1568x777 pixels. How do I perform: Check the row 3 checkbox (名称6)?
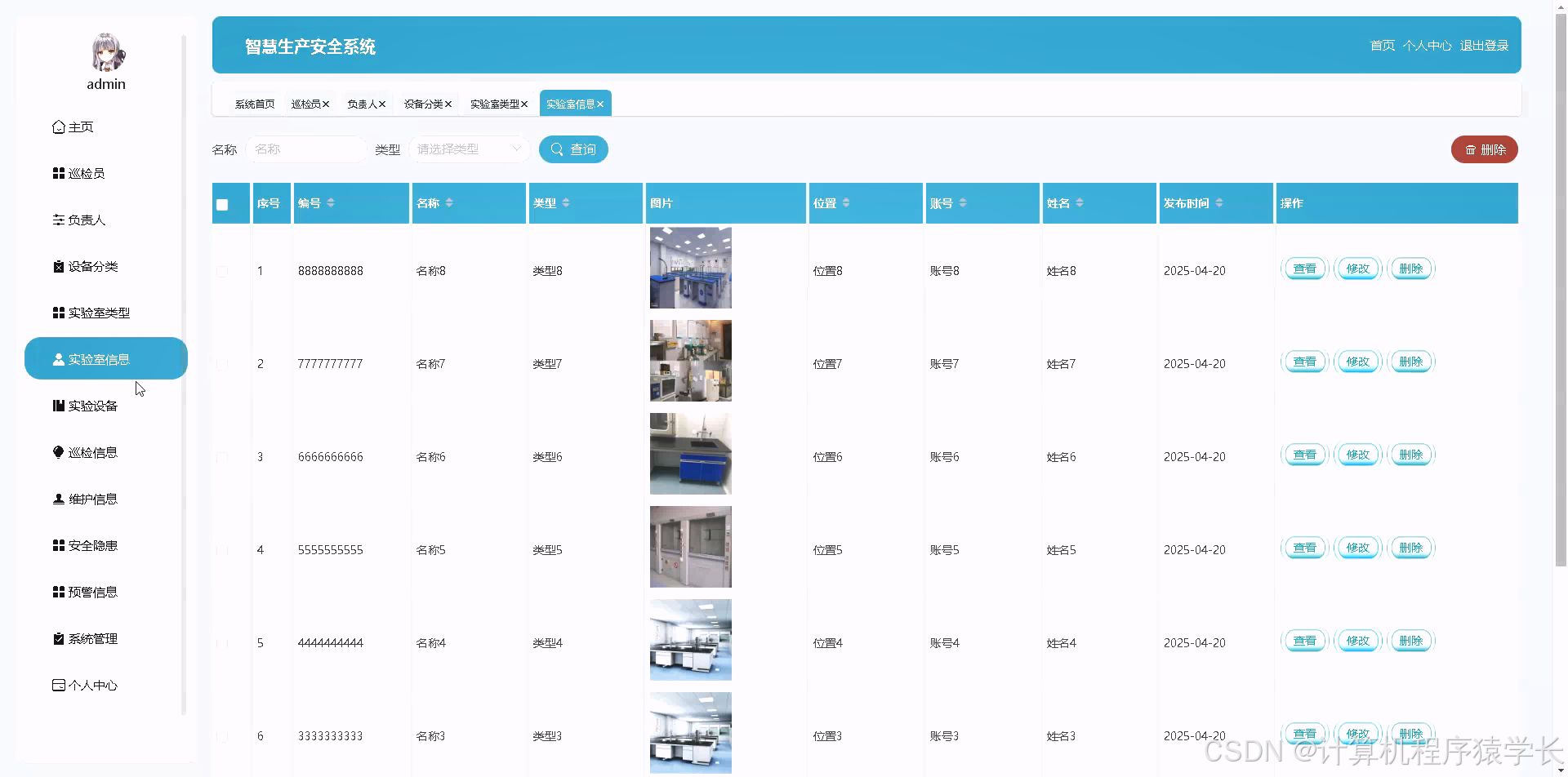click(x=222, y=457)
